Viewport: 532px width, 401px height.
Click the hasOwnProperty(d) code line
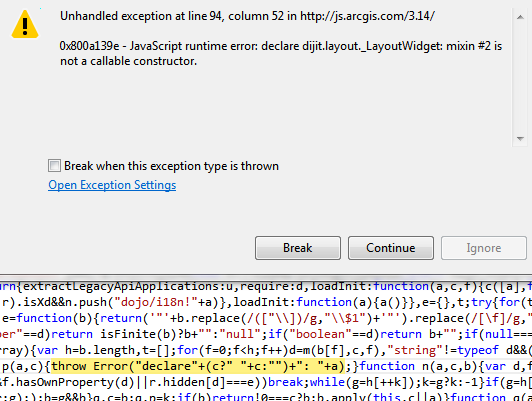click(266, 382)
